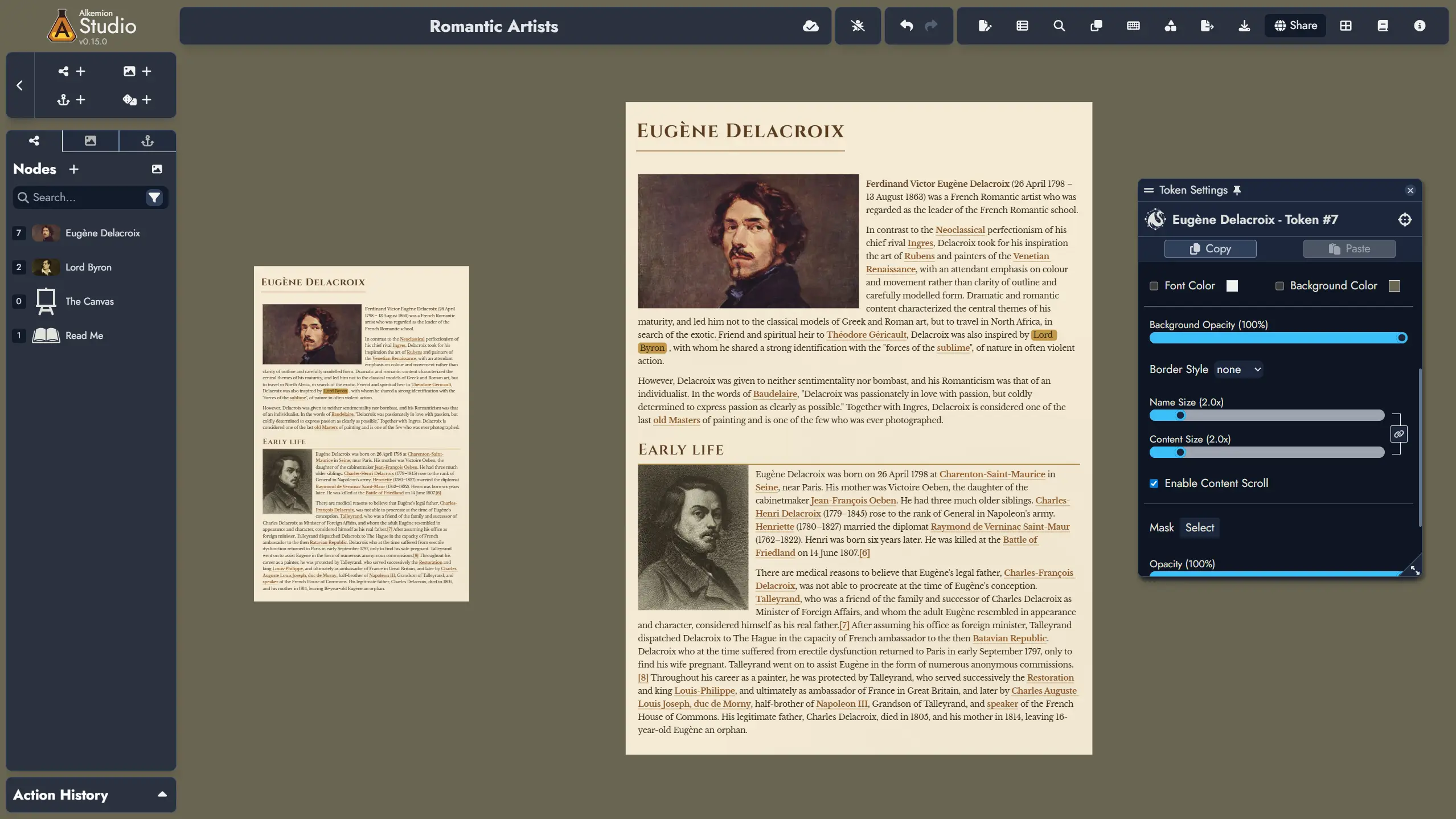This screenshot has width=1456, height=819.
Task: Open the Border Style dropdown
Action: point(1238,370)
